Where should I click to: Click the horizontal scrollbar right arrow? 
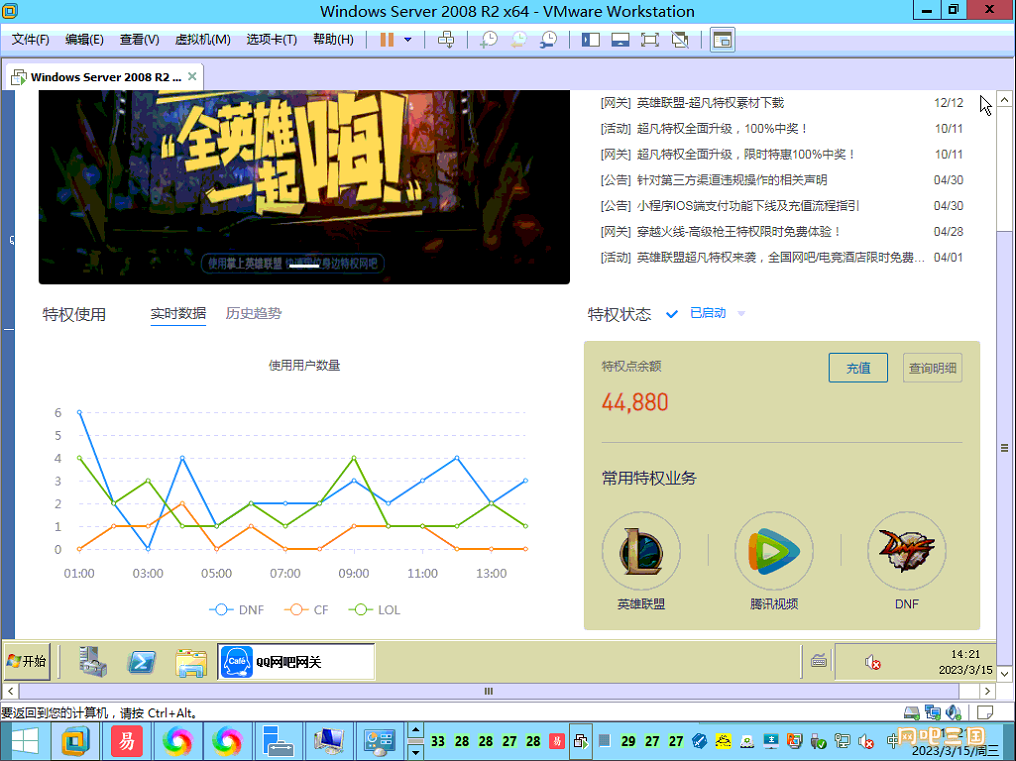pos(987,691)
